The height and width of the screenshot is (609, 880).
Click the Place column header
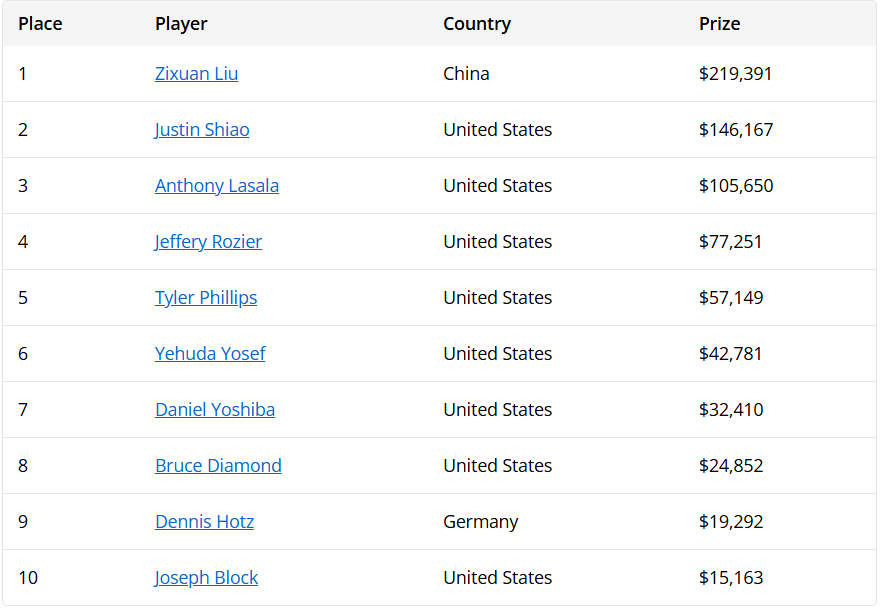[x=40, y=24]
